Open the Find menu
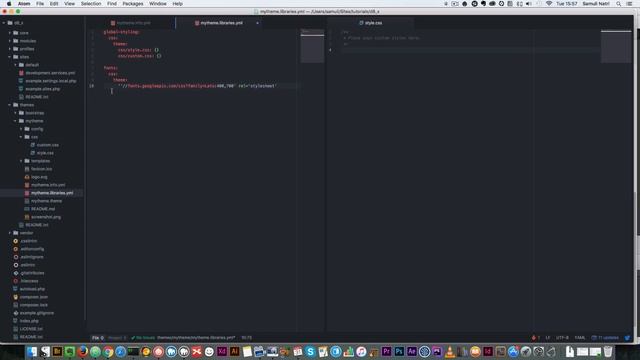 click(112, 4)
